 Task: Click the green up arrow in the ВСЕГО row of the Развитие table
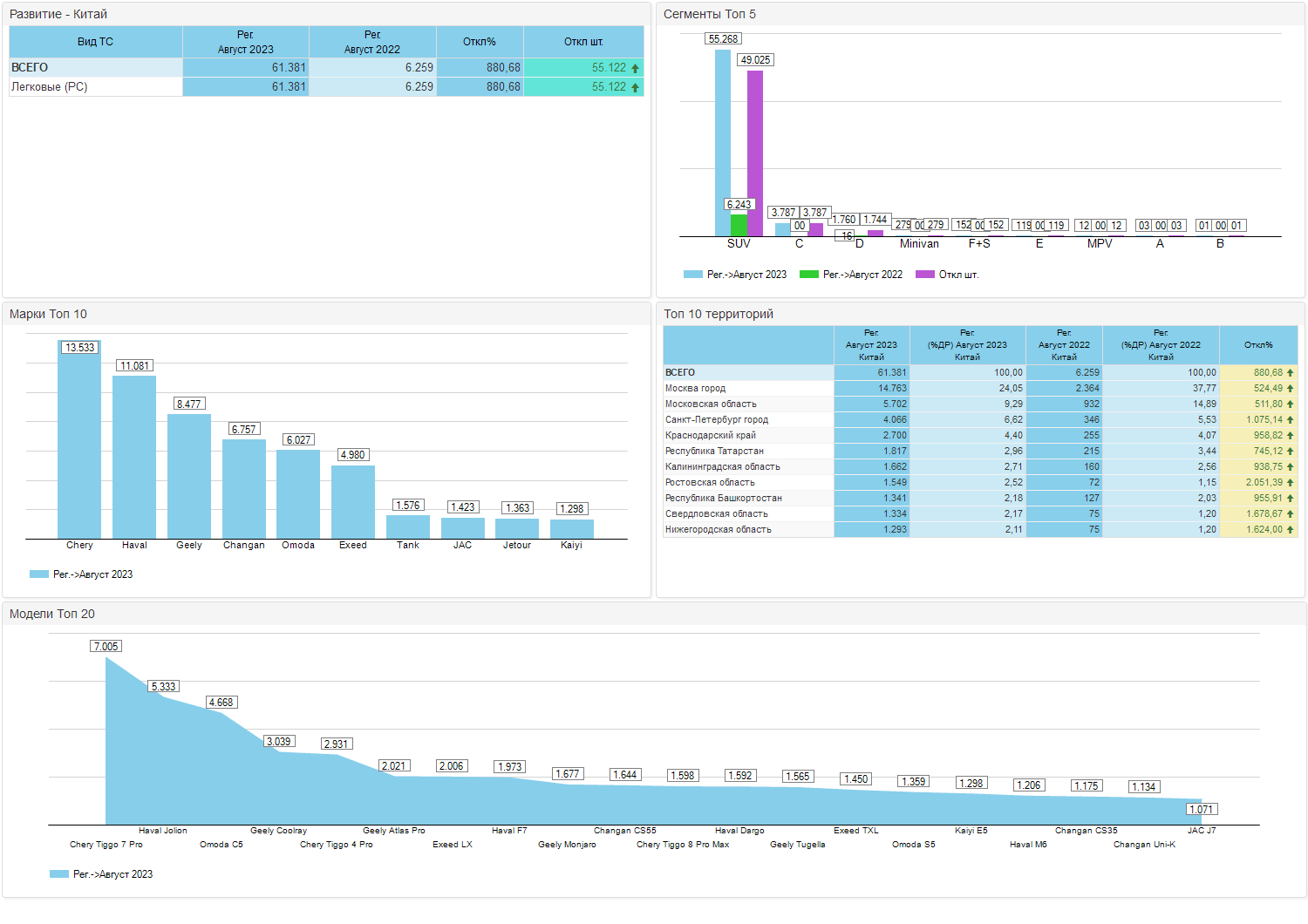[635, 68]
